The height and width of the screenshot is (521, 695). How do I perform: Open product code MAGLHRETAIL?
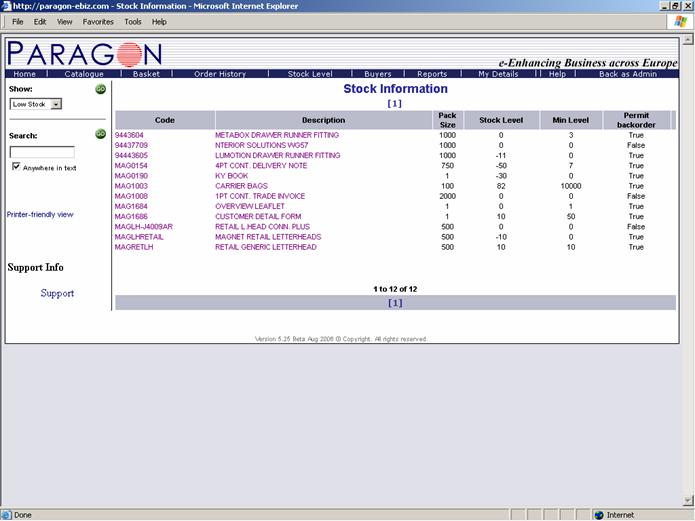point(139,237)
